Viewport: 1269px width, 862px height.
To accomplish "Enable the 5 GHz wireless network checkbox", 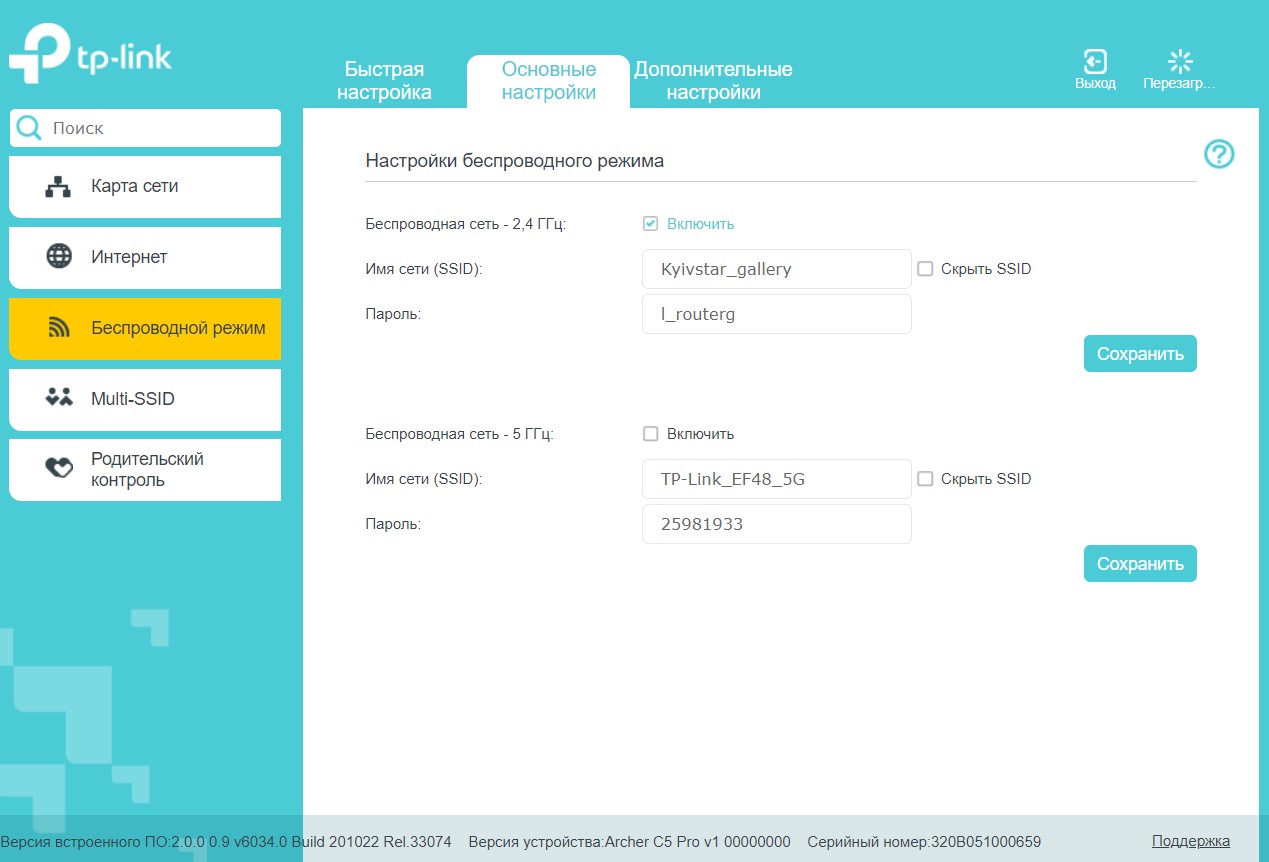I will tap(650, 434).
